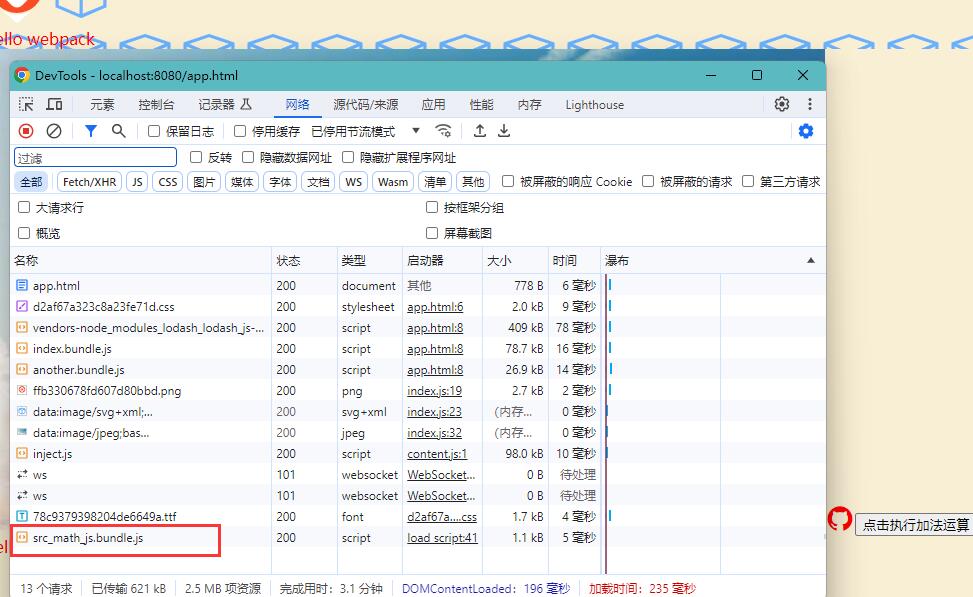
Task: Click the script icon beside vendors-node_modules_lodash row
Action: coord(22,328)
